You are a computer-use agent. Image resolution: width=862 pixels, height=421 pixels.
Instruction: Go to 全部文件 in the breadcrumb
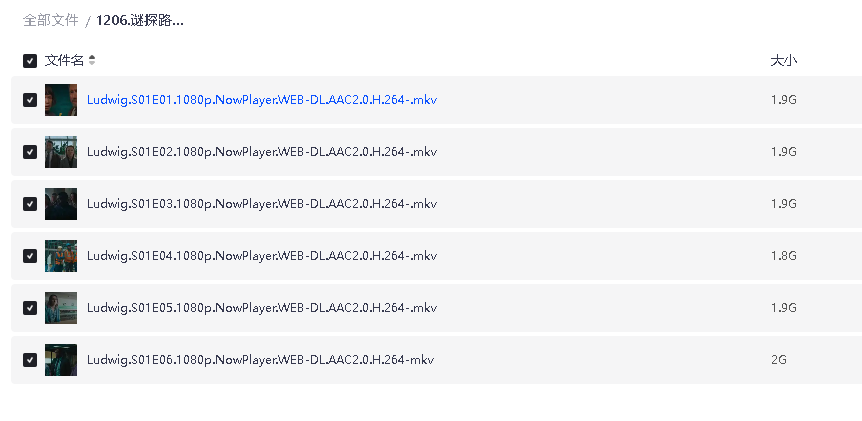[51, 20]
